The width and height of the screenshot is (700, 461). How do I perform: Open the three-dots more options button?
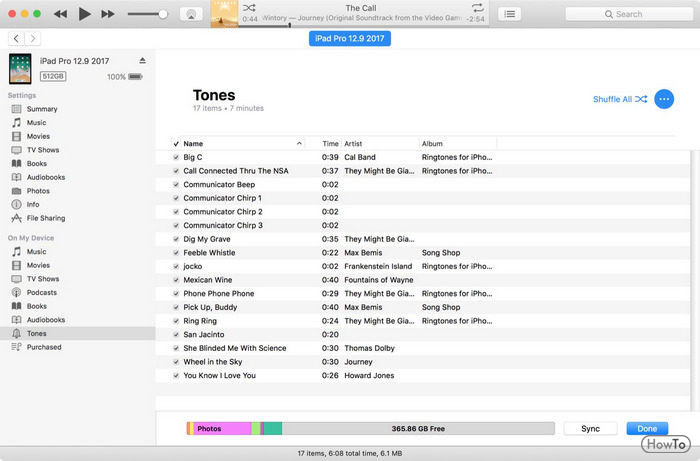coord(664,99)
